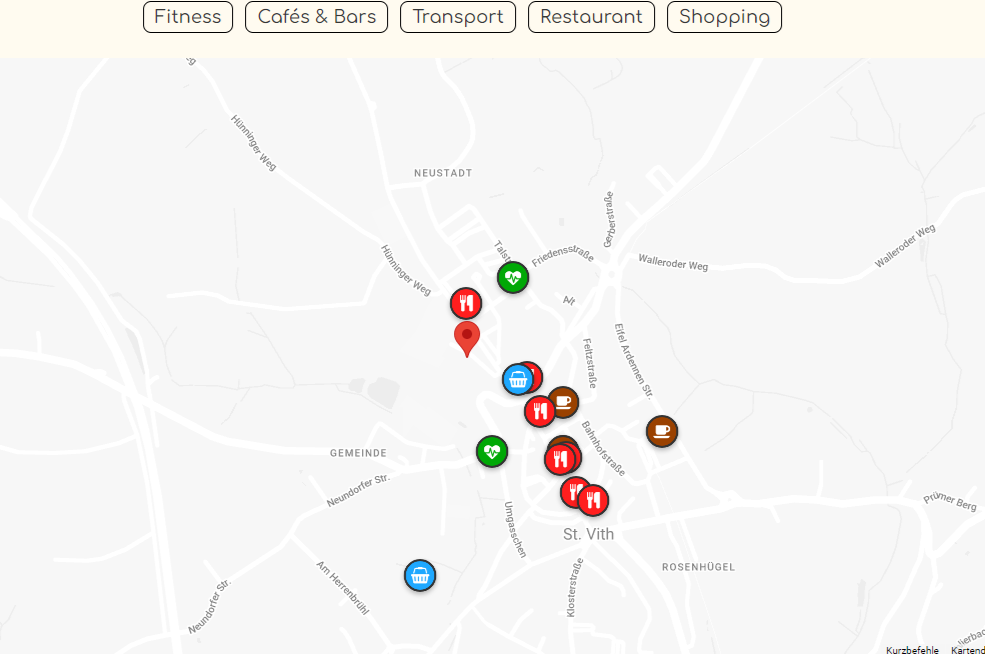Toggle the Transport filter button
The width and height of the screenshot is (985, 654).
pyautogui.click(x=458, y=17)
